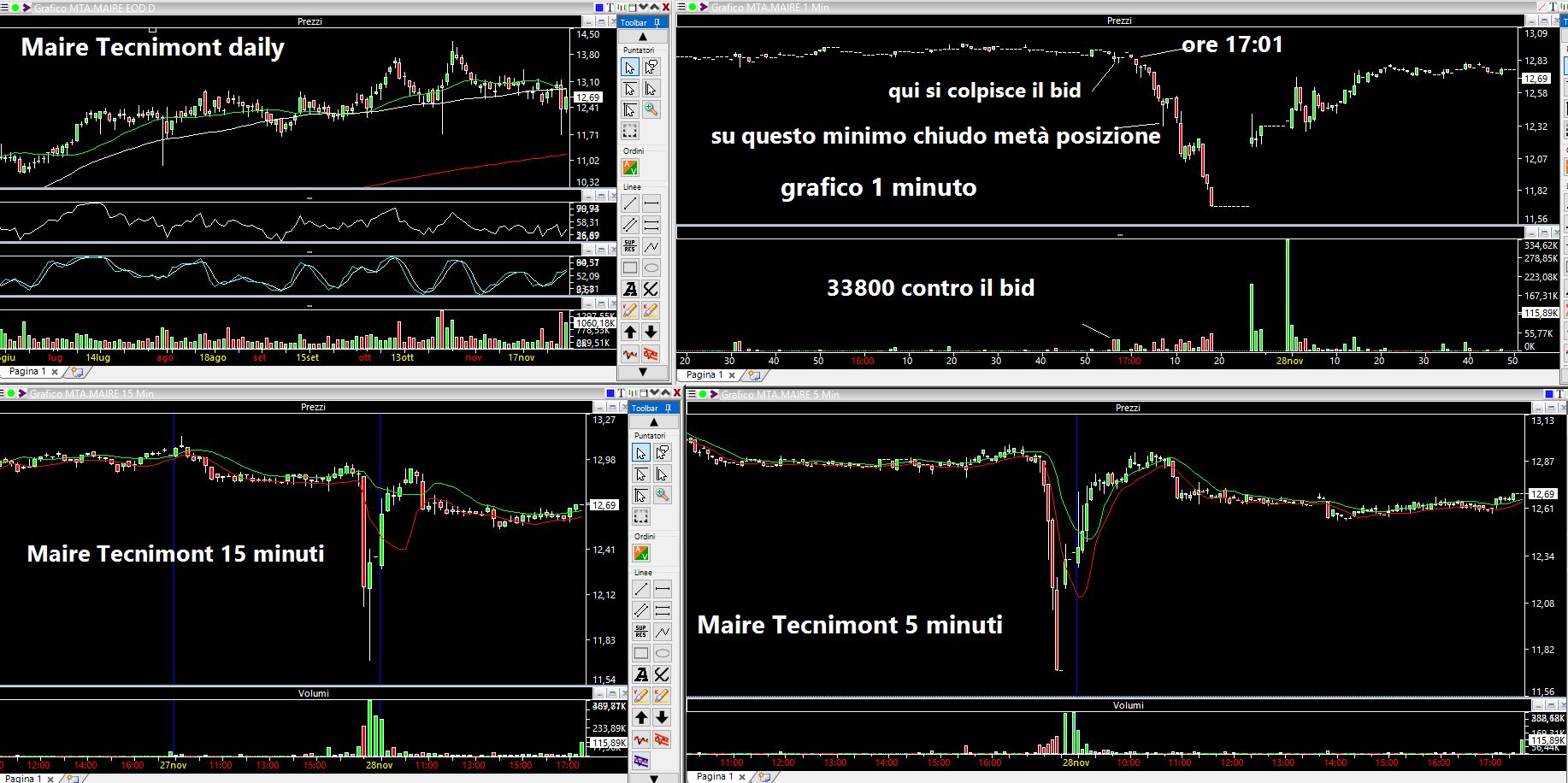This screenshot has width=1568, height=783.
Task: Select the zigzag line tool in the daily chart Toolbar
Action: [651, 246]
